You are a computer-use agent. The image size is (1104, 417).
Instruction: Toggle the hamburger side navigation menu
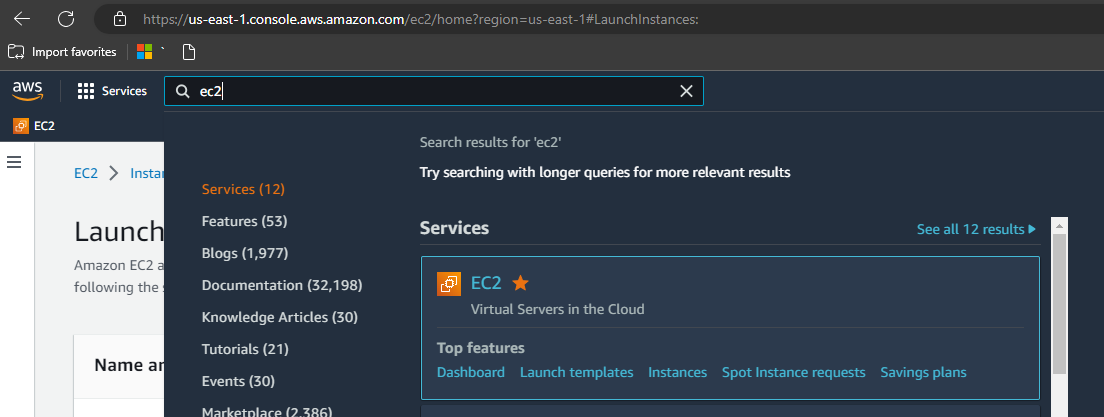[x=14, y=163]
